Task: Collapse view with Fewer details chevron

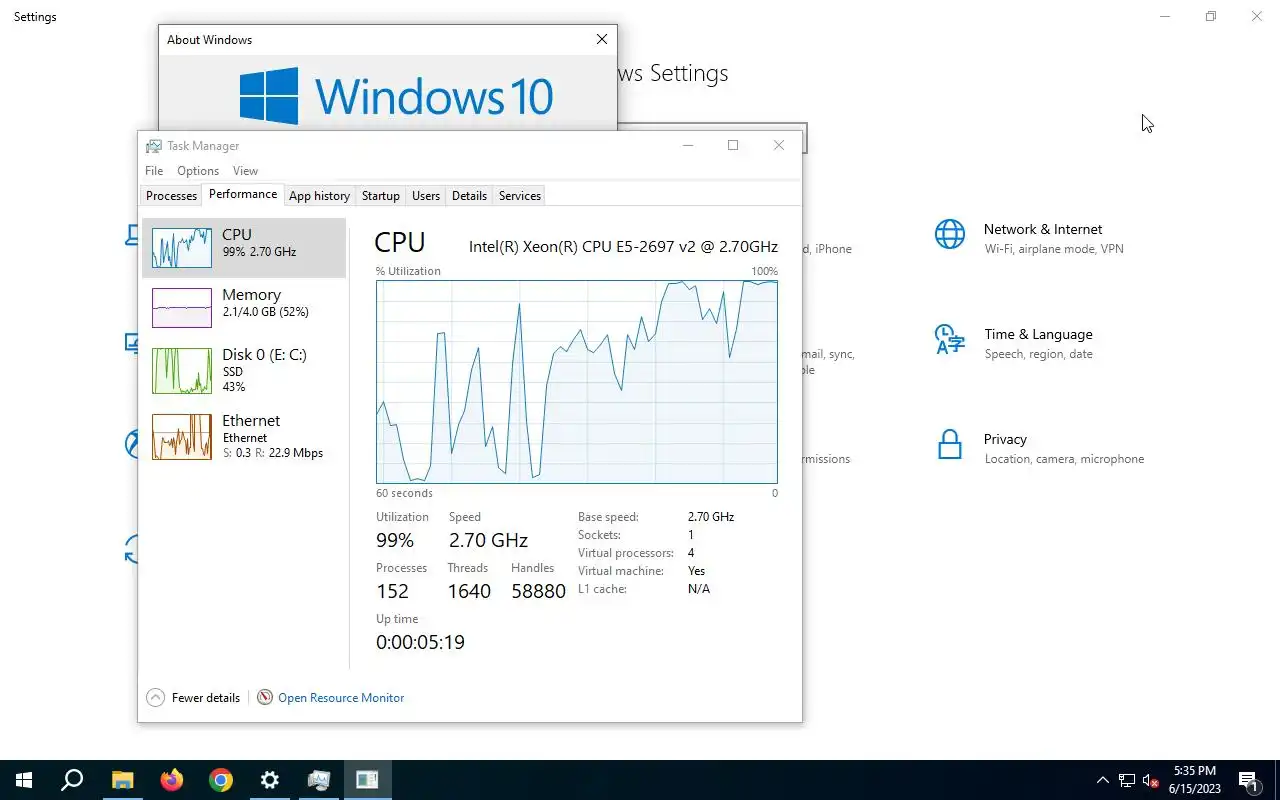Action: 155,698
